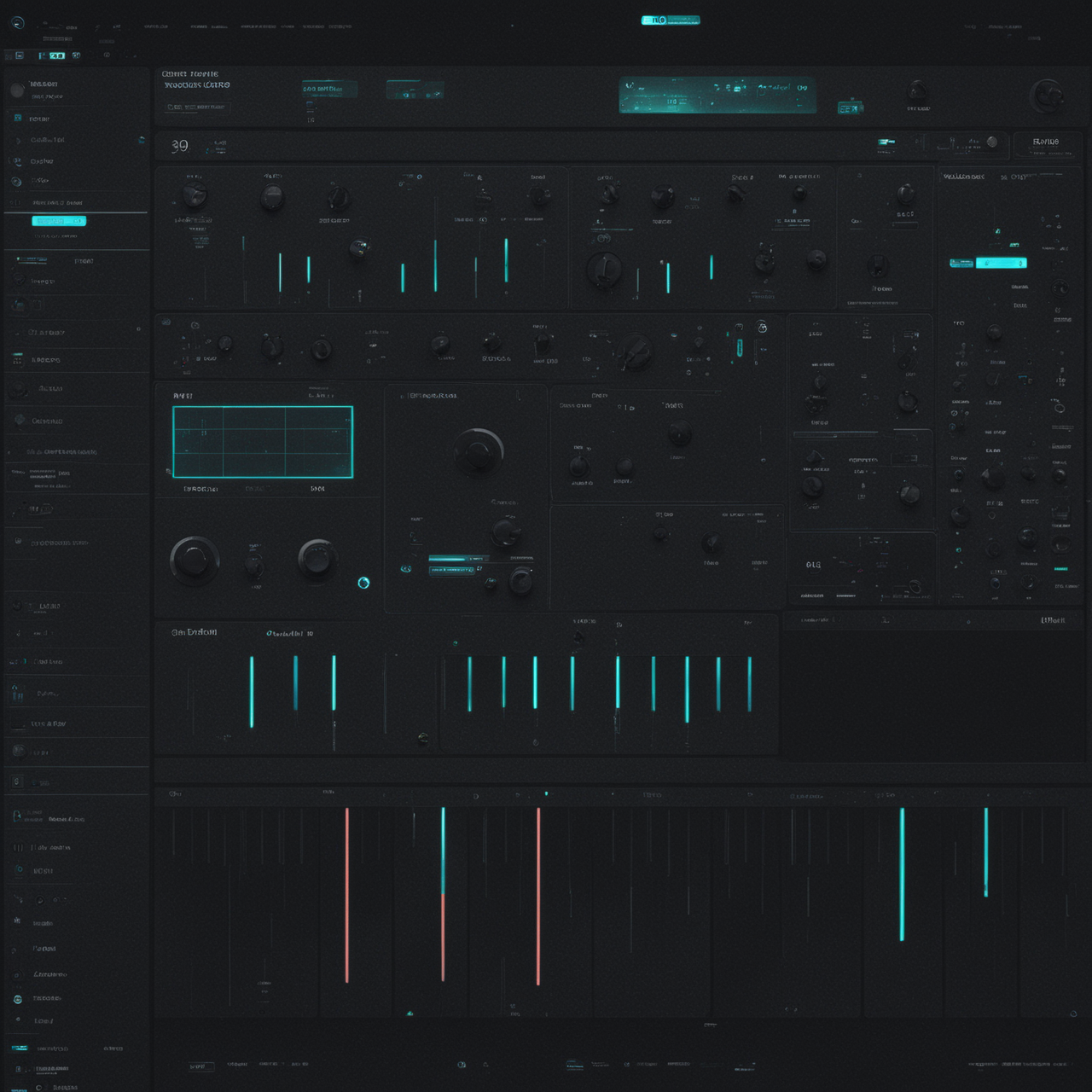This screenshot has height=1092, width=1092.
Task: Click the cyan-bordered oscilloscope grid display
Action: 263,442
